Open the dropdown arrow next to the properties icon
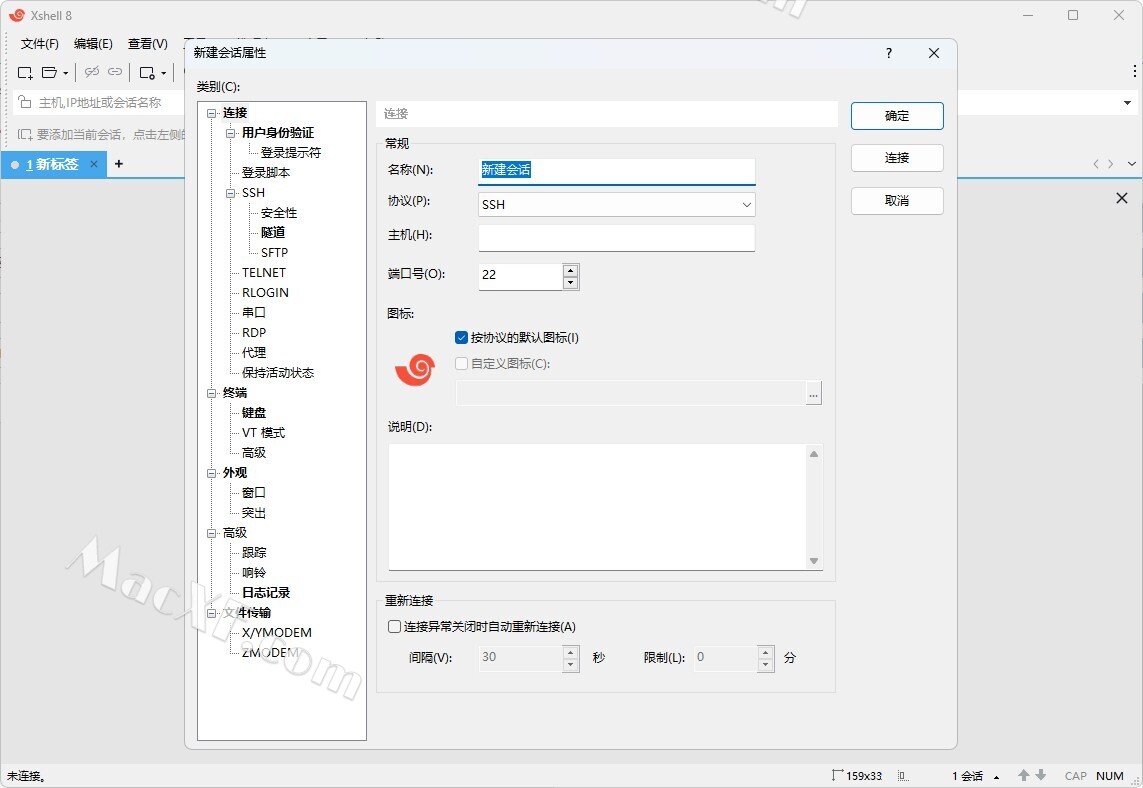This screenshot has height=788, width=1143. click(163, 73)
